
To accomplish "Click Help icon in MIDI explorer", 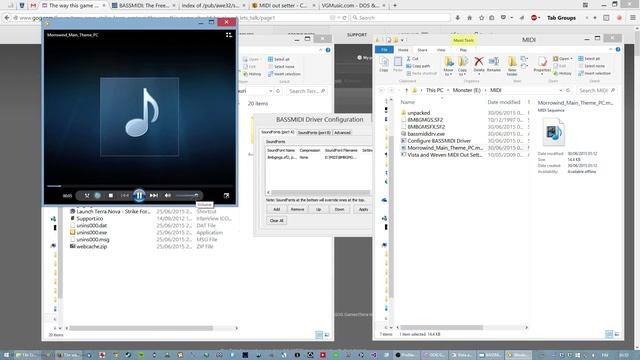I will click(618, 49).
